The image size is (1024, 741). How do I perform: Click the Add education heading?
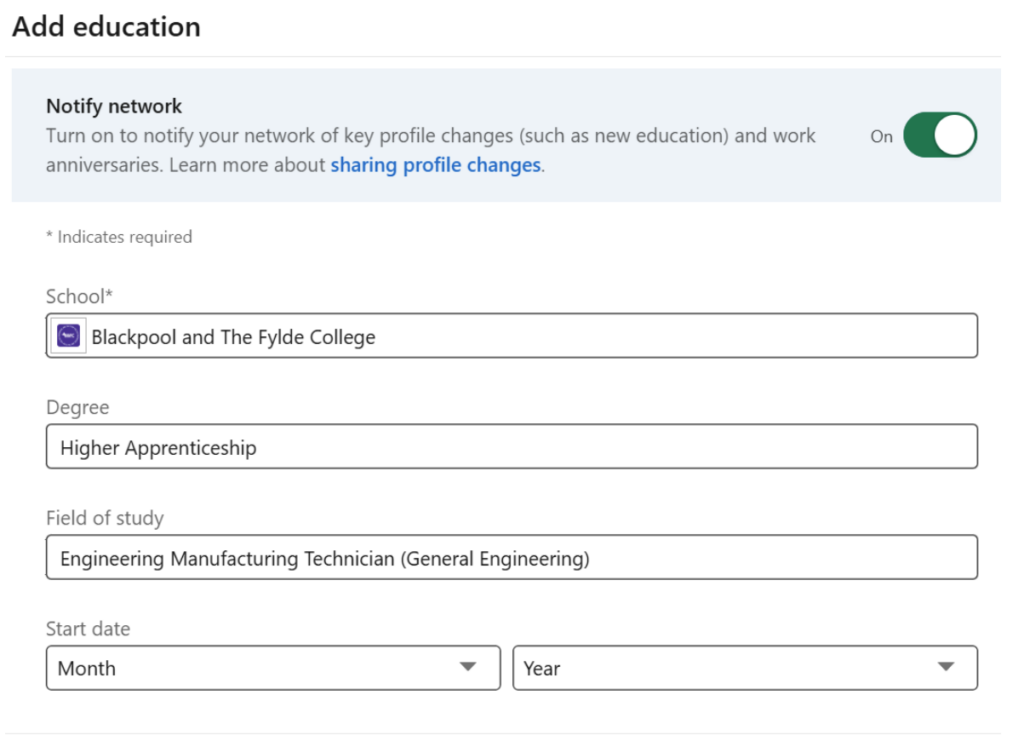click(106, 27)
